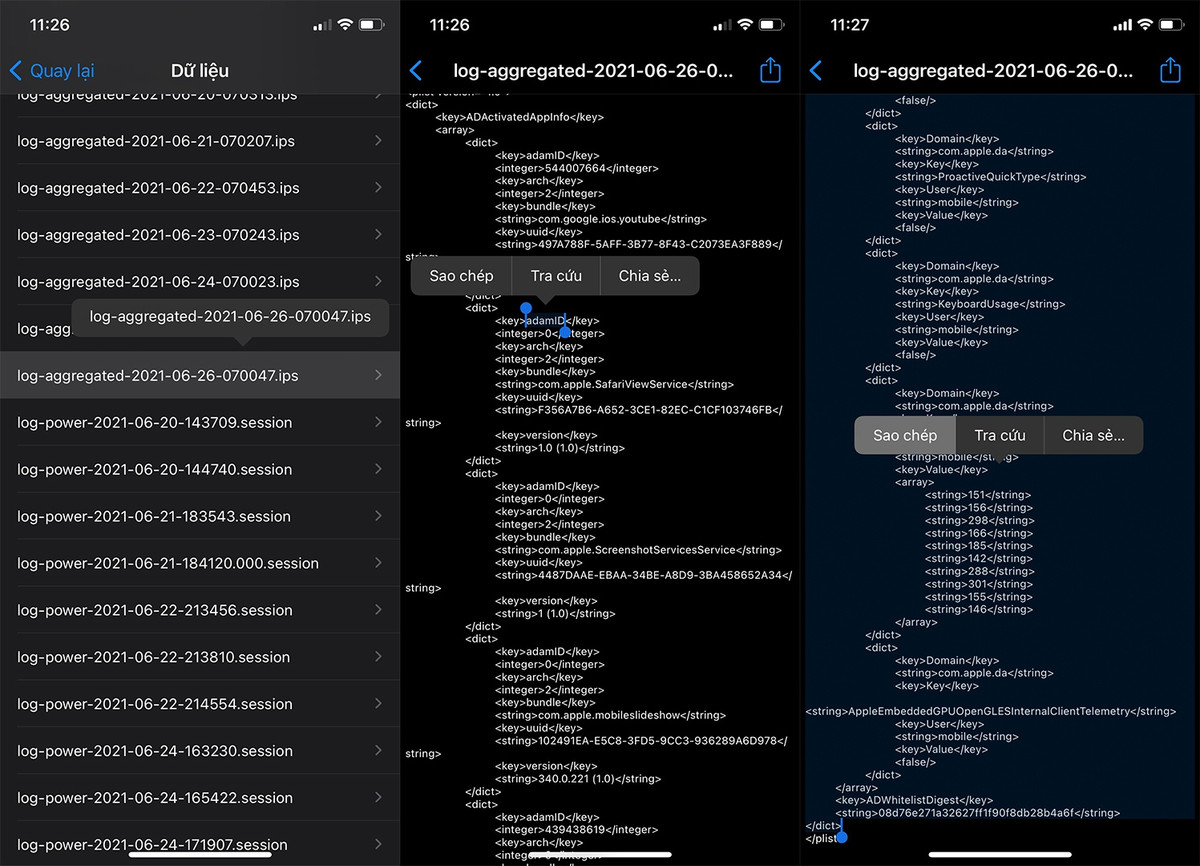Tap Chia sẻ... in the middle screen popup
The width and height of the screenshot is (1200, 866).
pos(649,276)
